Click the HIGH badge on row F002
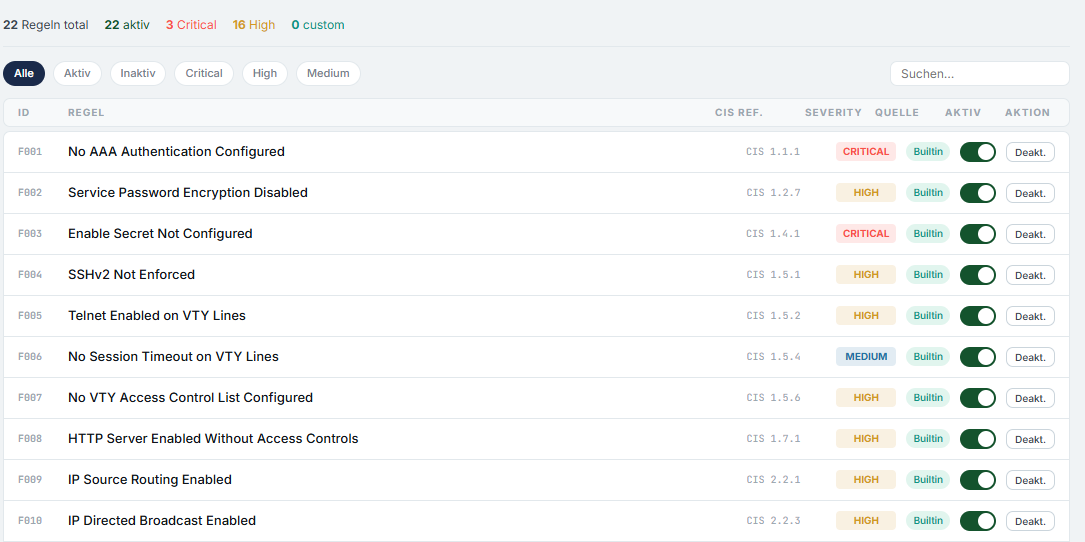 point(866,192)
